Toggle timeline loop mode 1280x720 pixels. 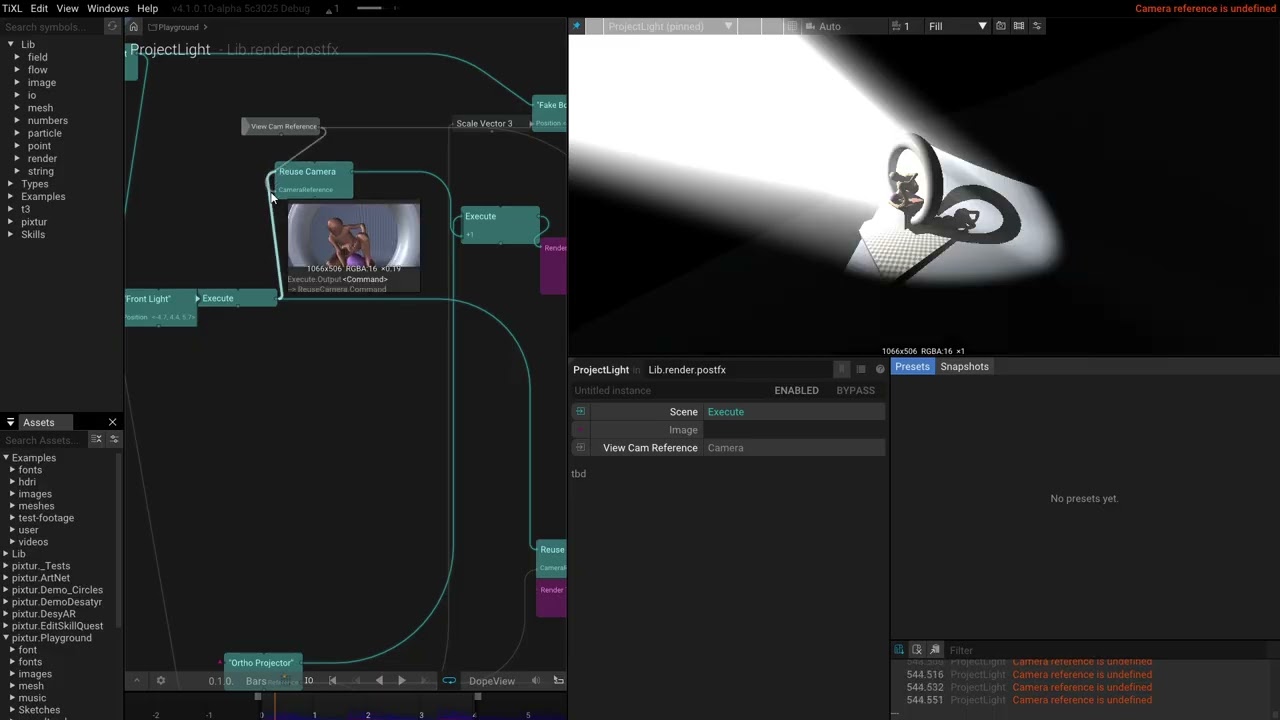[x=449, y=680]
